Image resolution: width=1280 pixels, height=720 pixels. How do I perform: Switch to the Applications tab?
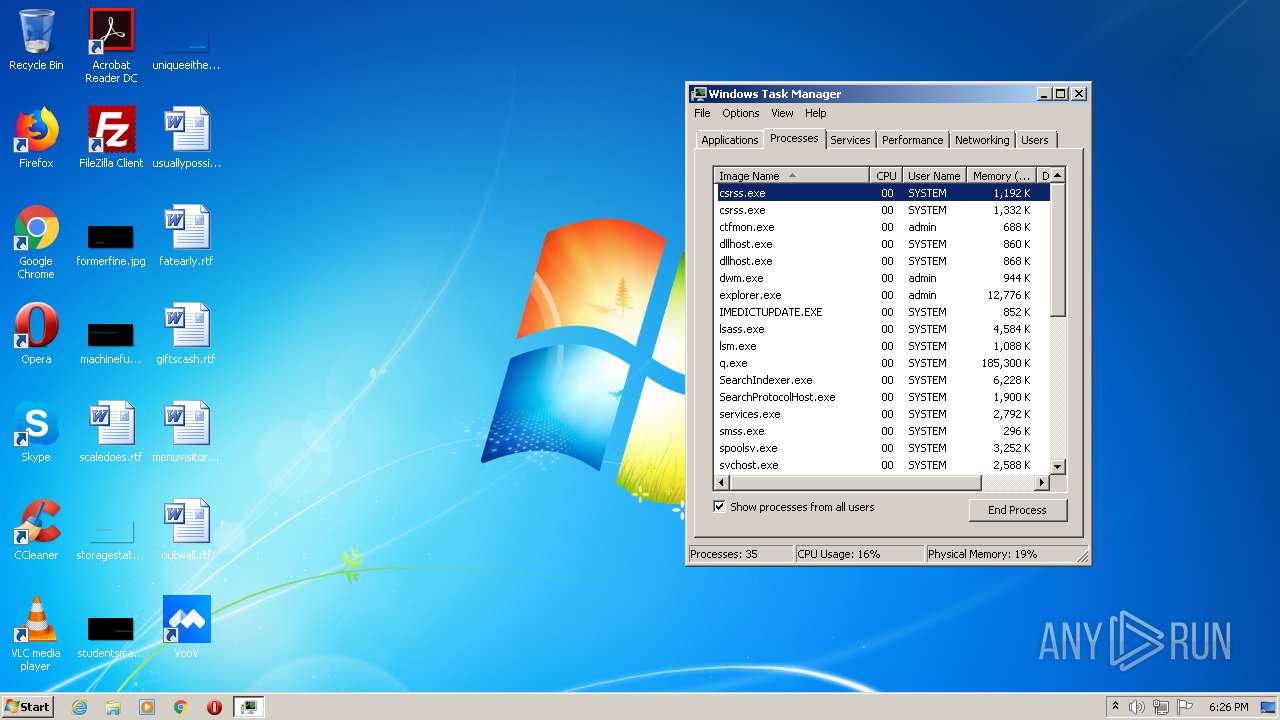click(730, 140)
